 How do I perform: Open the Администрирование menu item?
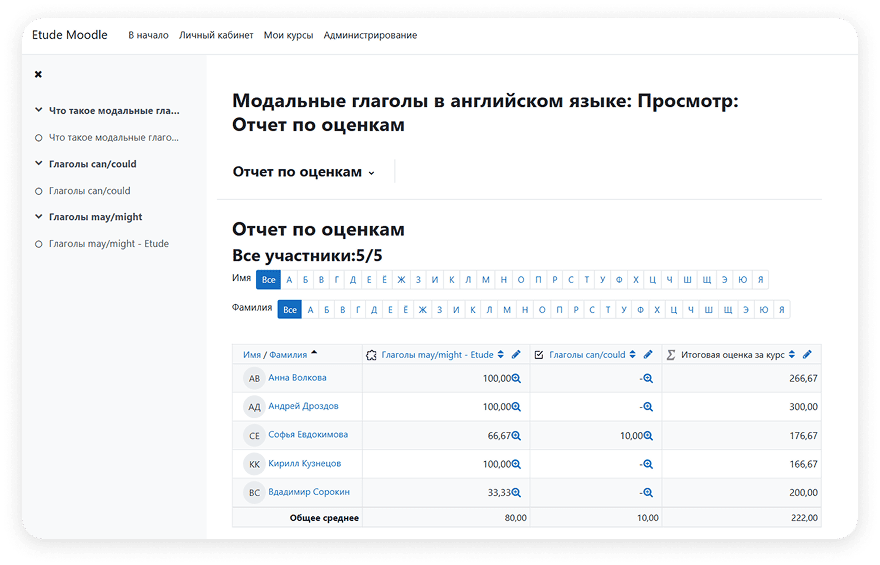coord(370,35)
